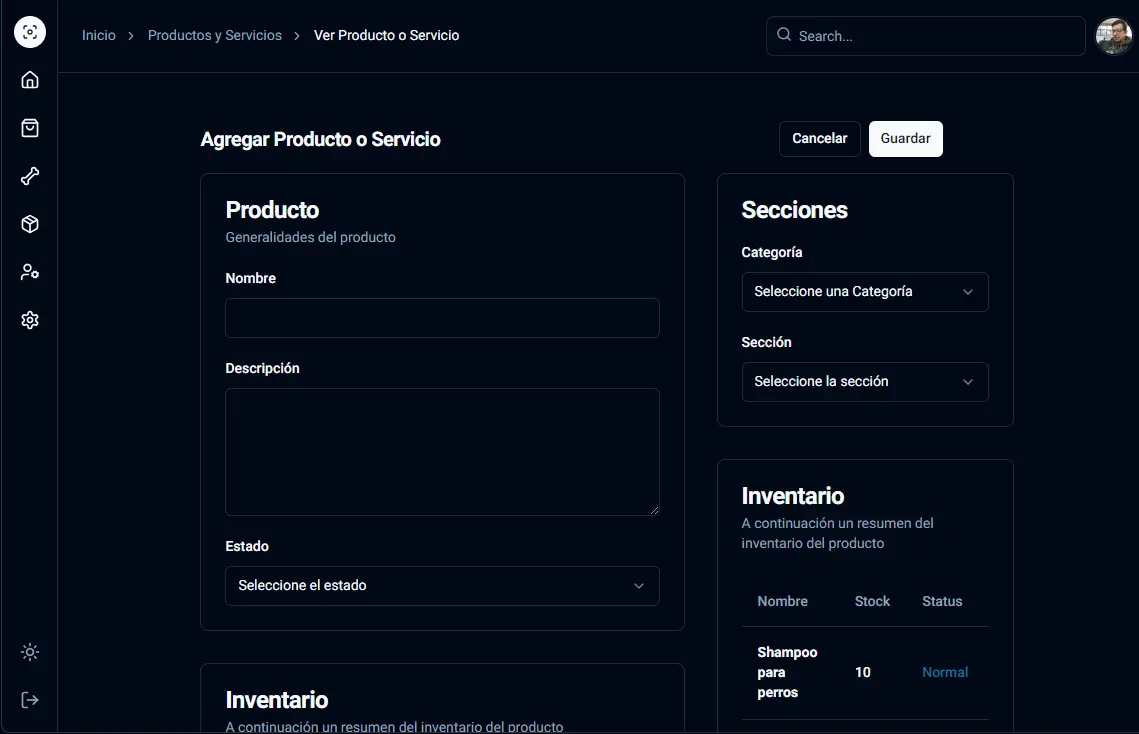Open the Home icon in the sidebar
Screen dimensions: 1139x734
pos(29,79)
